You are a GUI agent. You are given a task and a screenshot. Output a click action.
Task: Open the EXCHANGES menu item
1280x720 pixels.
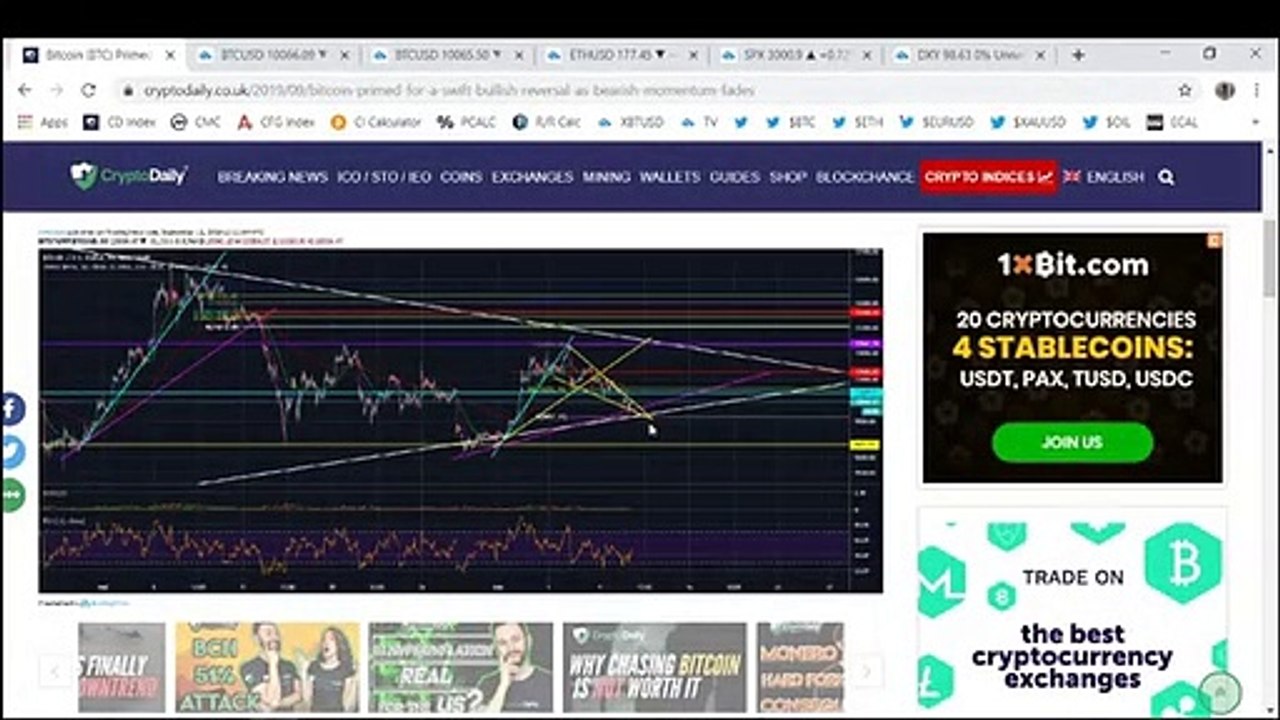pyautogui.click(x=532, y=177)
